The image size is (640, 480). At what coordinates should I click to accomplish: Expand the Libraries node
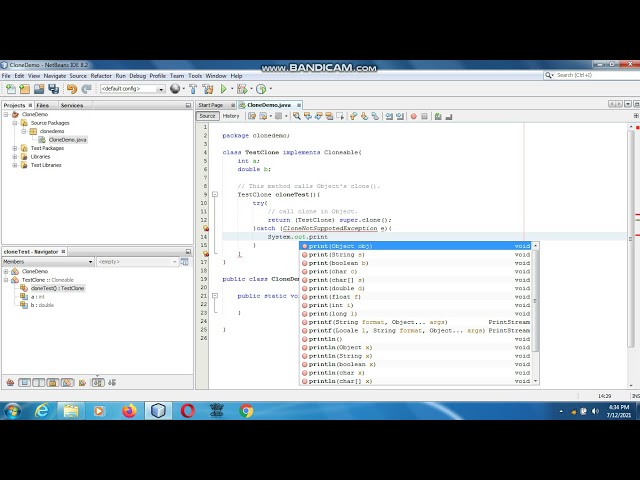point(15,157)
